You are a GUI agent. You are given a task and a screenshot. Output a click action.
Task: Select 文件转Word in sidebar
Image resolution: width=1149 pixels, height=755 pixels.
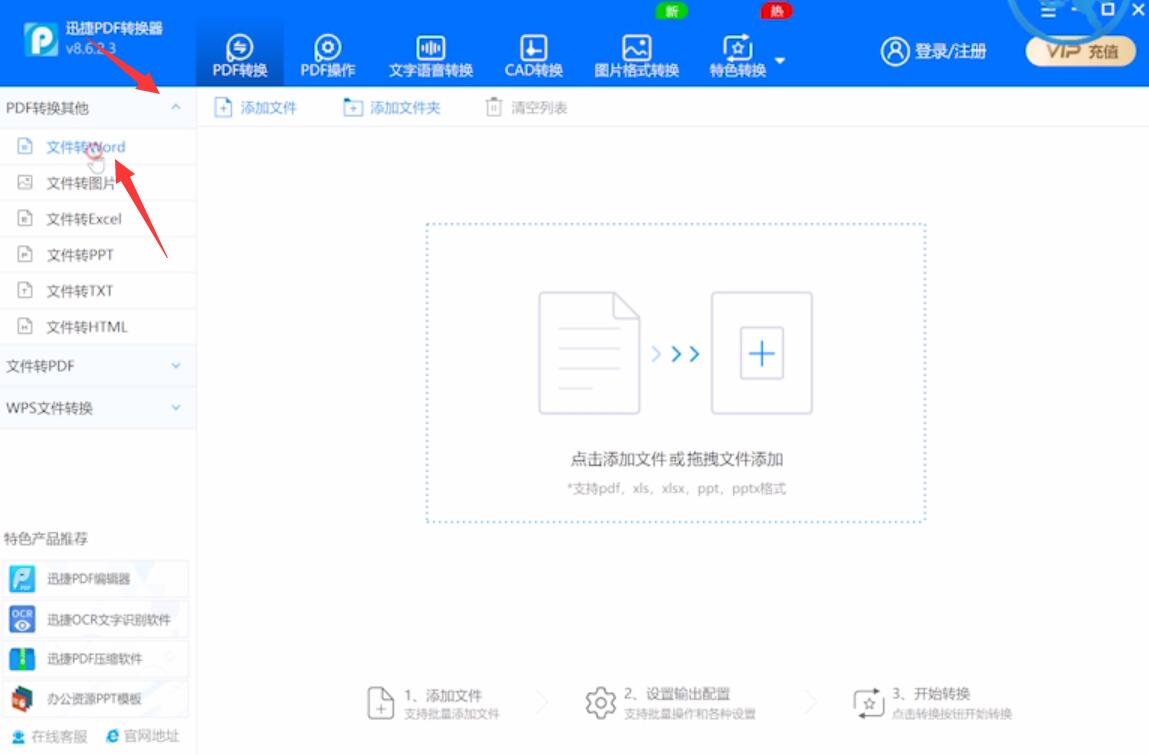point(98,147)
